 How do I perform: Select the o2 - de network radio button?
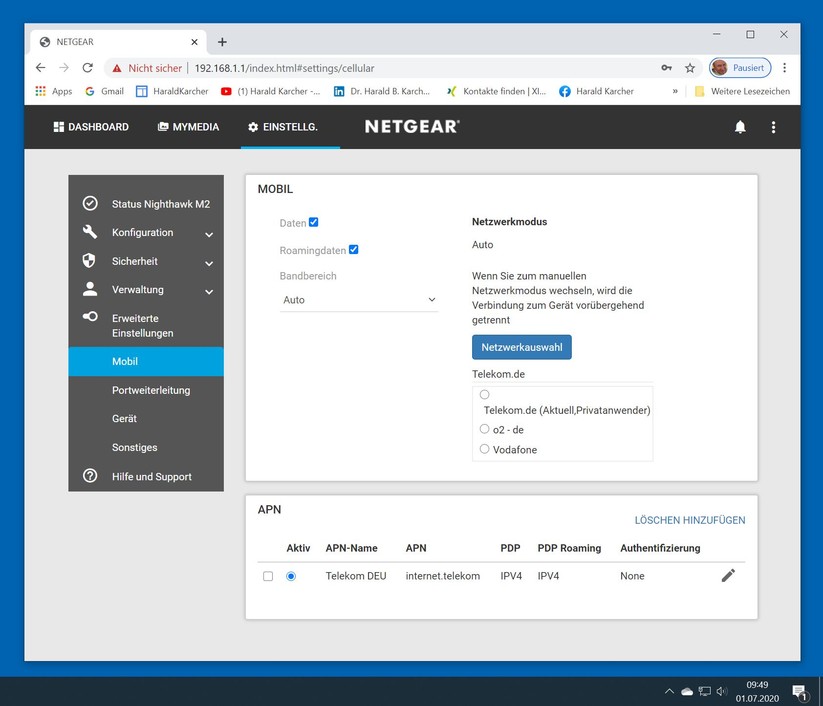coord(485,429)
